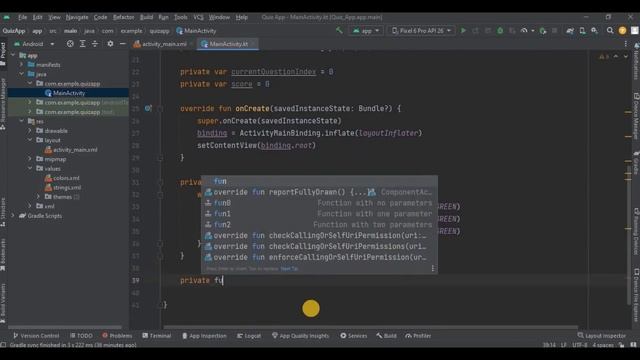Toggle the Project tool window stripe
The image size is (640, 360).
(x=3, y=54)
